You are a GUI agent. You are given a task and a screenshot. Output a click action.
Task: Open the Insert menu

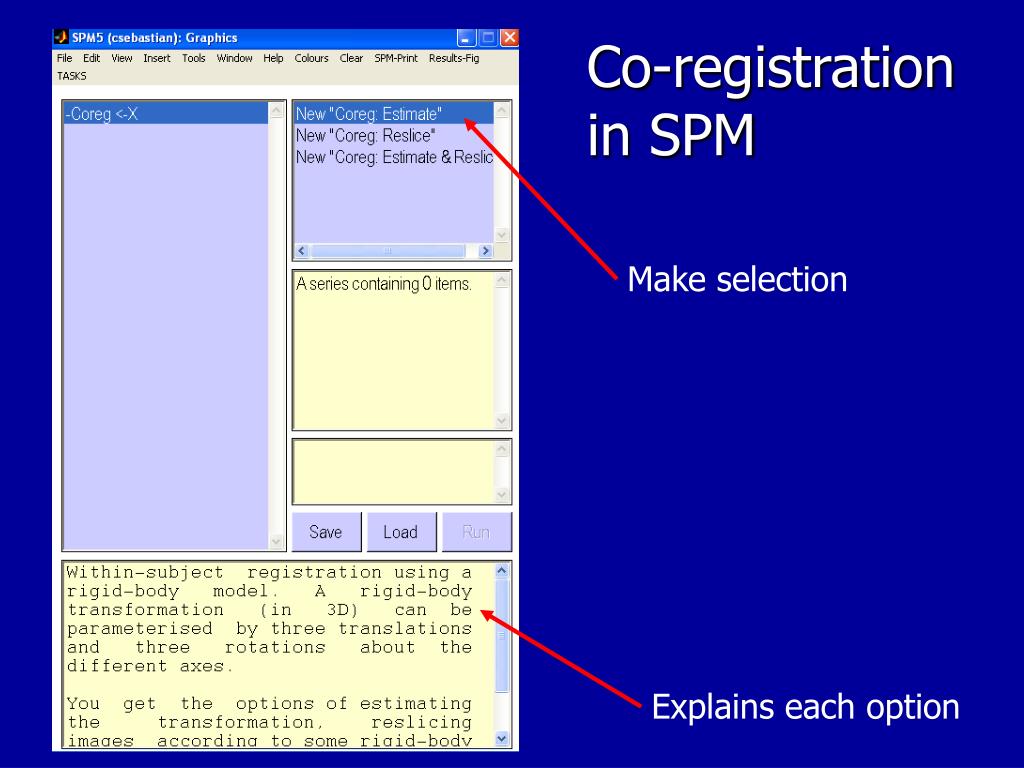point(157,58)
